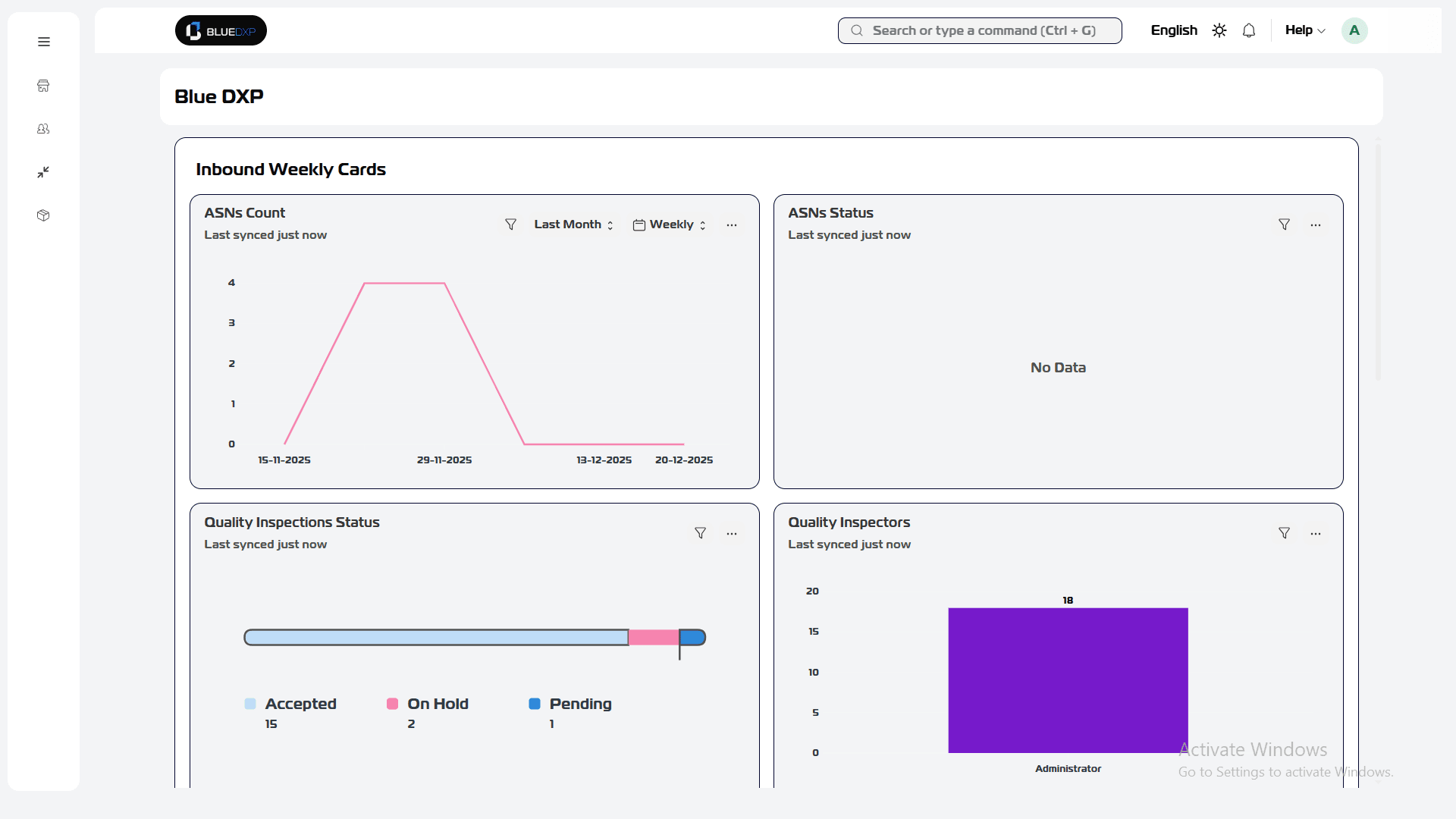Click the filter icon on ASNs Status card

click(1285, 224)
